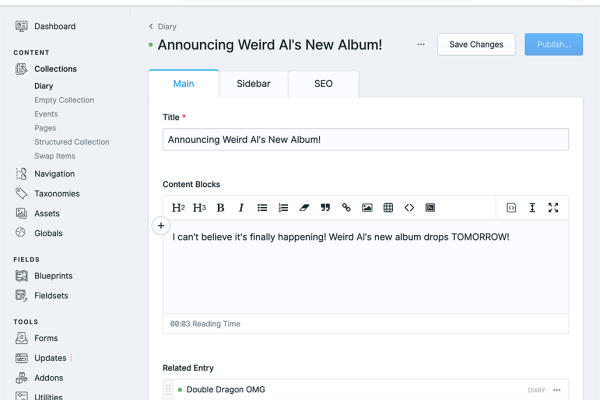Image resolution: width=600 pixels, height=400 pixels.
Task: Open the Pages collection
Action: (x=45, y=128)
